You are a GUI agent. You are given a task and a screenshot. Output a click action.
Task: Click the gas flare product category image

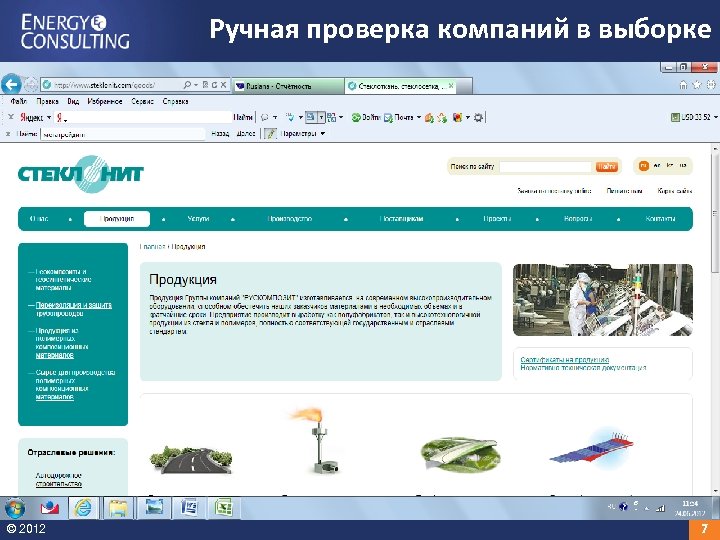tap(316, 441)
